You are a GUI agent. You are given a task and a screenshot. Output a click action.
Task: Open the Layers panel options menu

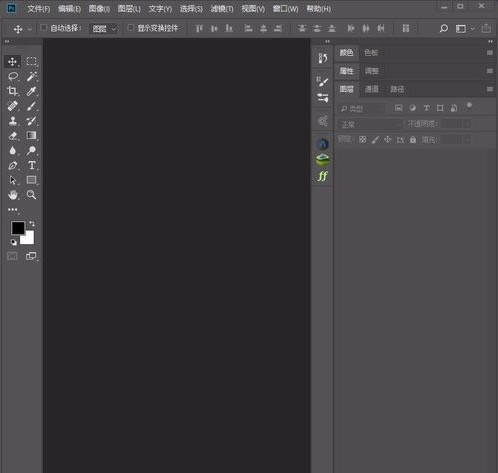[x=490, y=89]
